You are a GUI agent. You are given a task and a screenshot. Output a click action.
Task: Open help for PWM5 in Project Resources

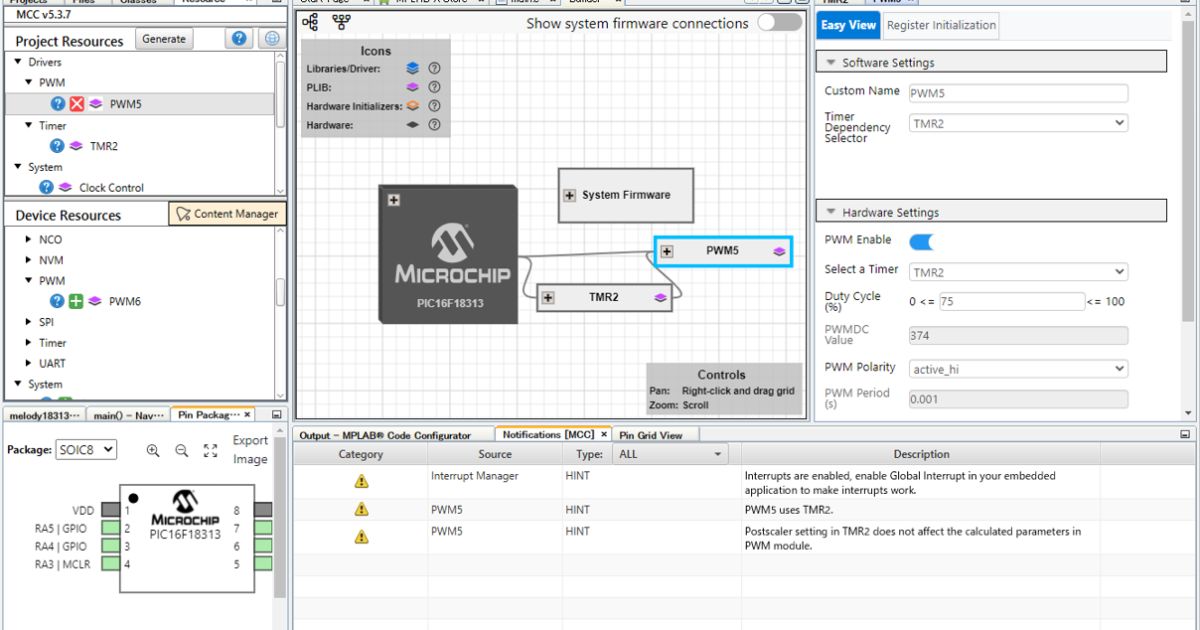(58, 104)
